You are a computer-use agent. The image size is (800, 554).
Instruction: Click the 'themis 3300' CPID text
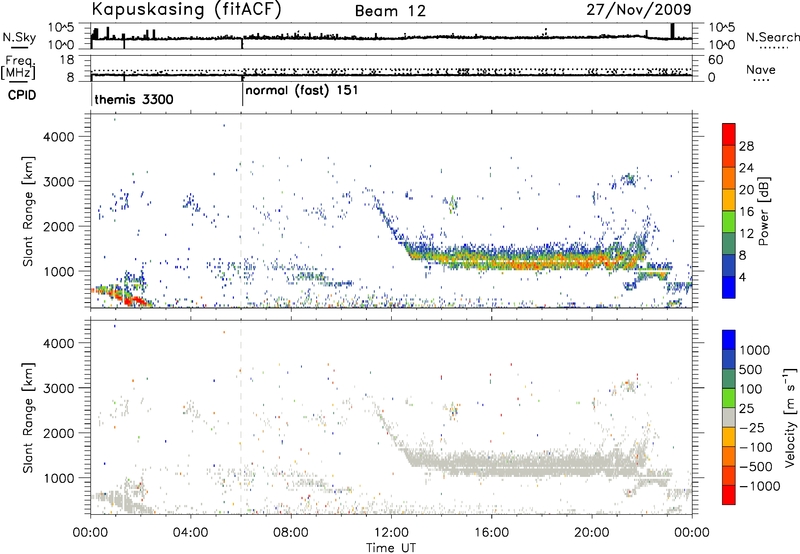click(x=134, y=99)
